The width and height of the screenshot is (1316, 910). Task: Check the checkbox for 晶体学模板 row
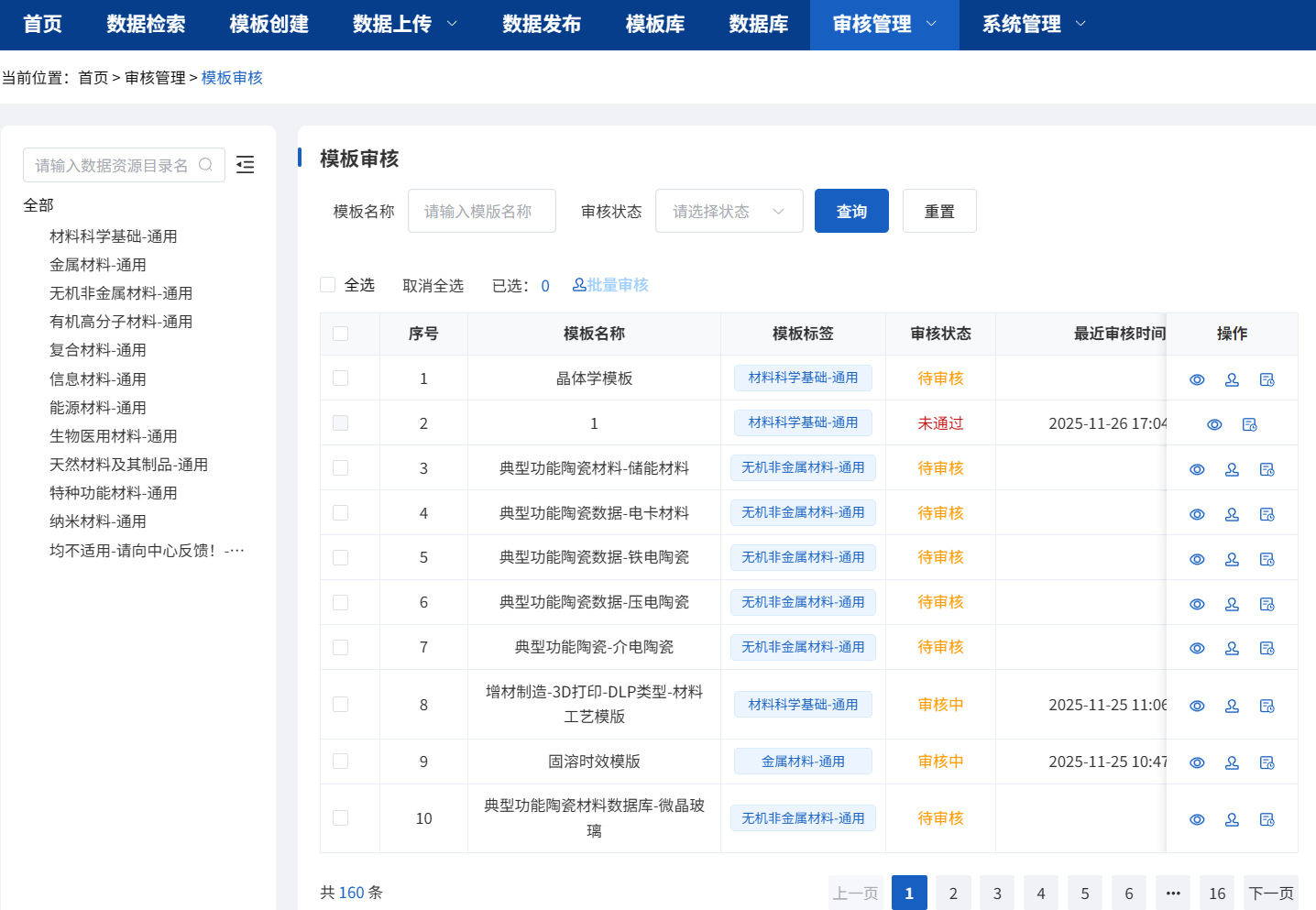340,378
